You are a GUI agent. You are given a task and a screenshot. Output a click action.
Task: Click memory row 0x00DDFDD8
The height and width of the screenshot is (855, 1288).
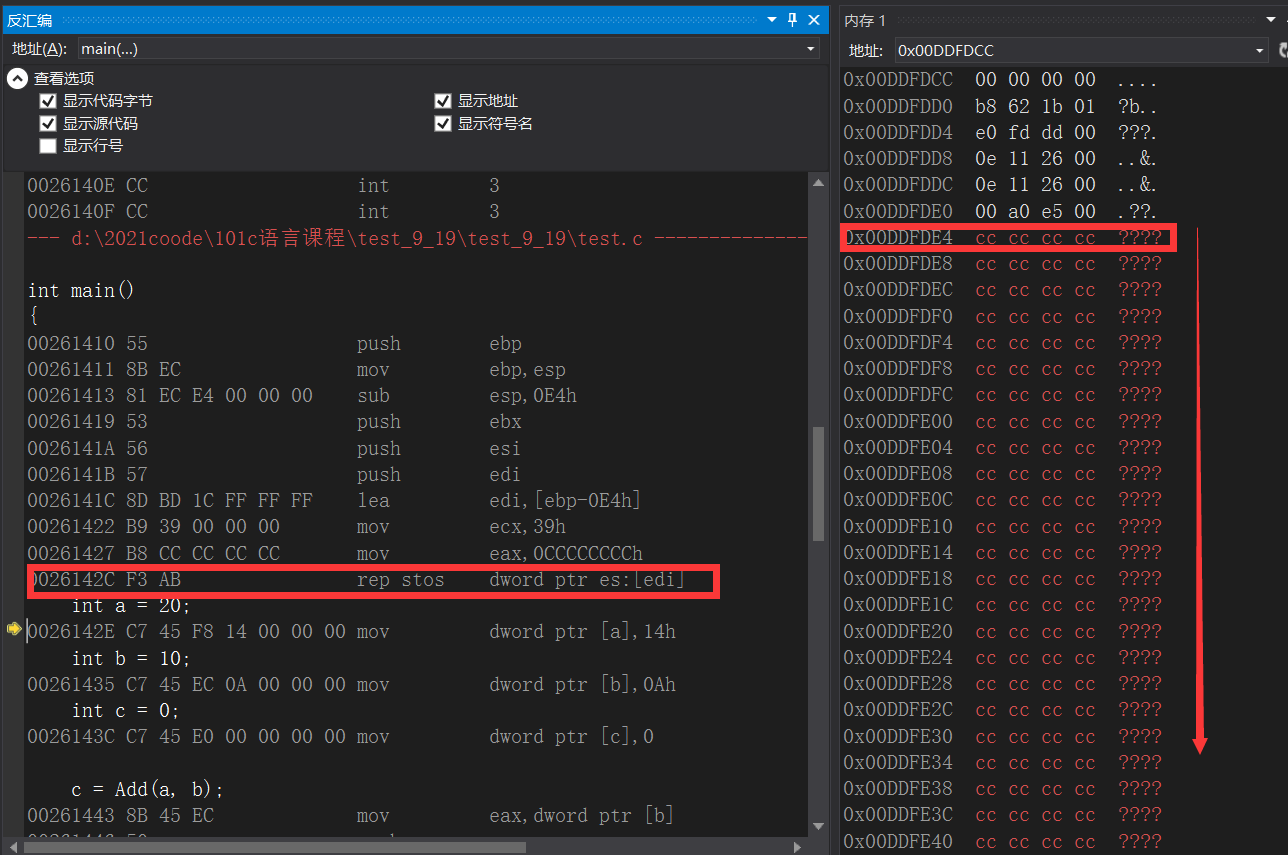click(1001, 158)
